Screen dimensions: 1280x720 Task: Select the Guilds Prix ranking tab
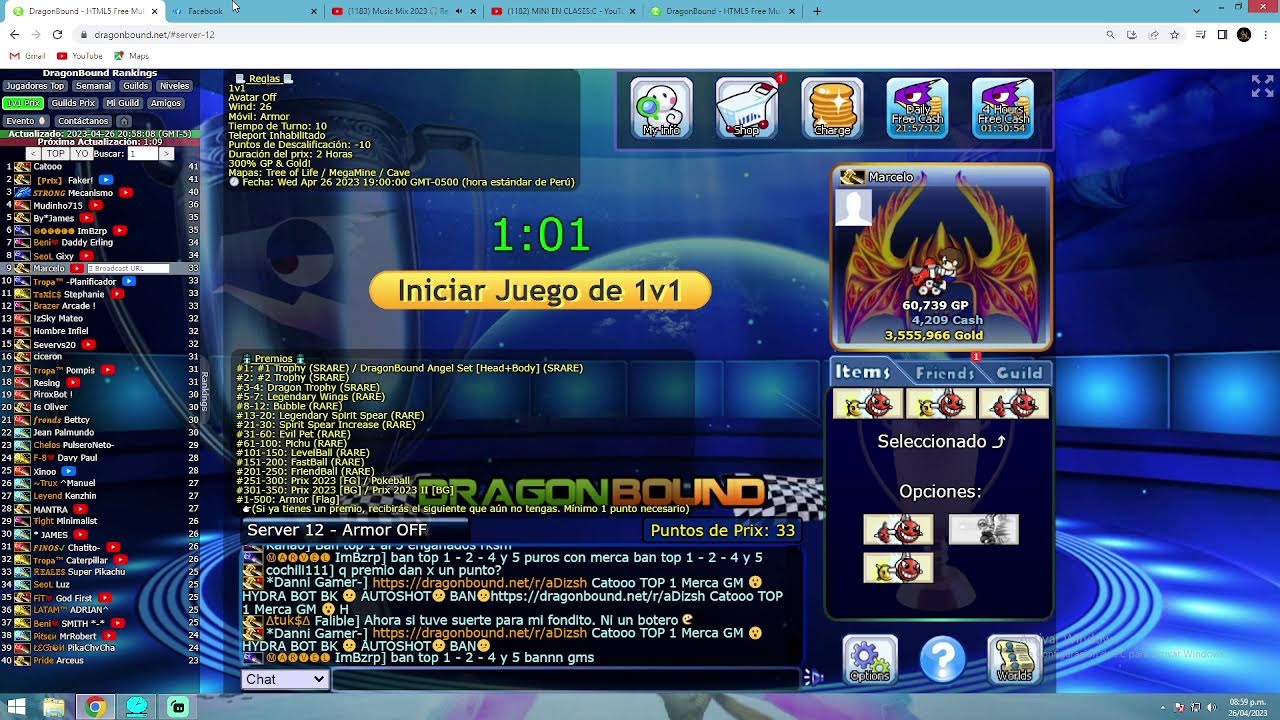pos(73,103)
